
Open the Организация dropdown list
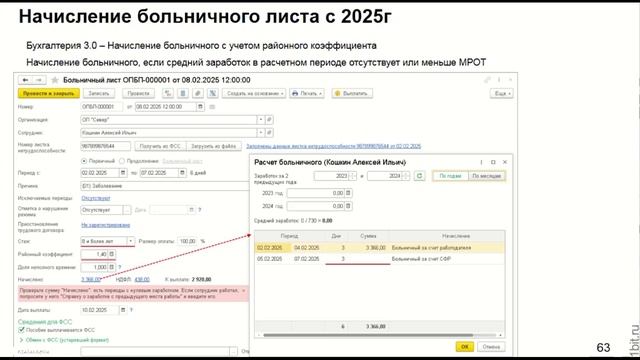[260, 120]
